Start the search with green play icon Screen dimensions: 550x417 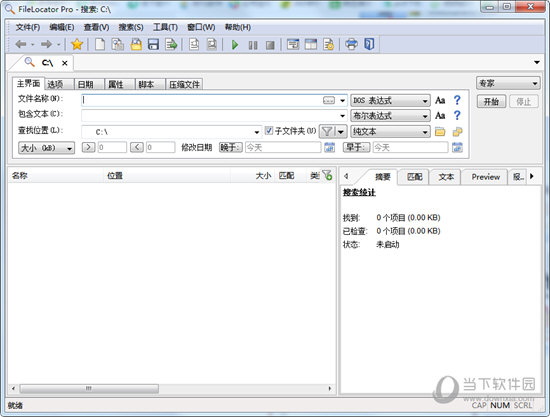click(x=235, y=45)
